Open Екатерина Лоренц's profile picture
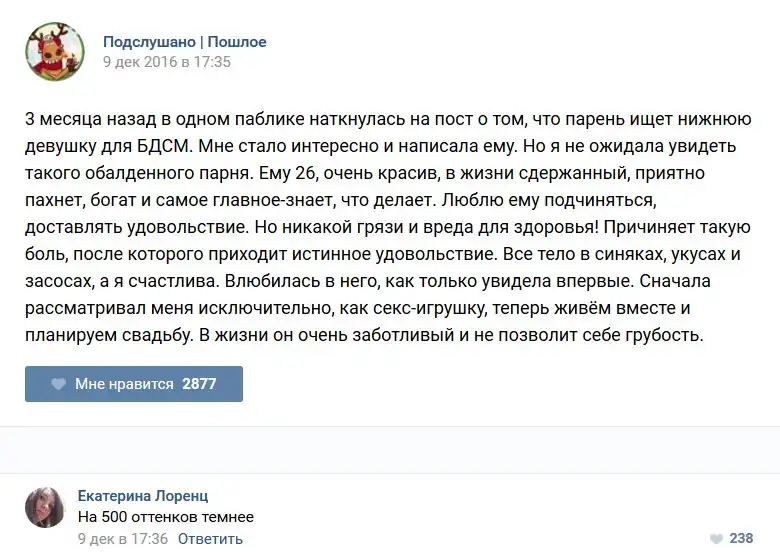The width and height of the screenshot is (780, 552). tap(46, 507)
